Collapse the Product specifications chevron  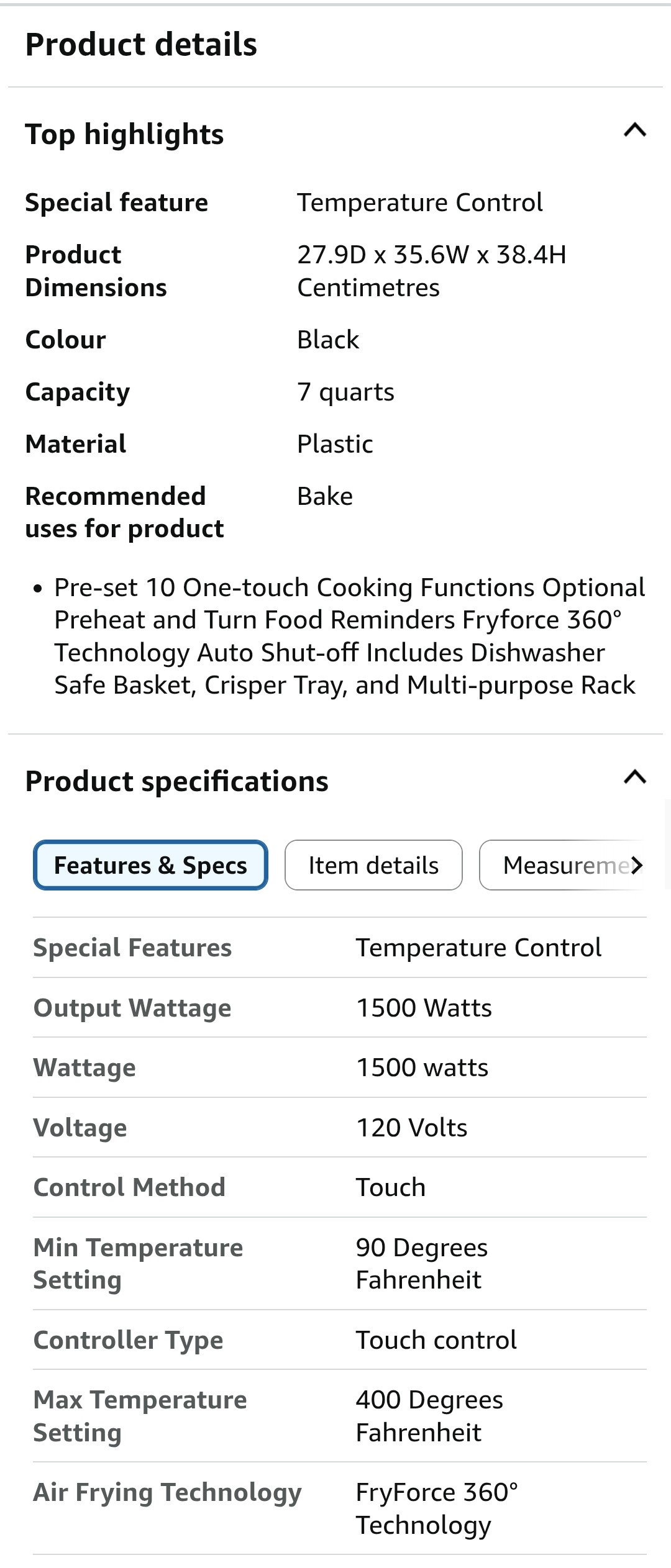[634, 777]
